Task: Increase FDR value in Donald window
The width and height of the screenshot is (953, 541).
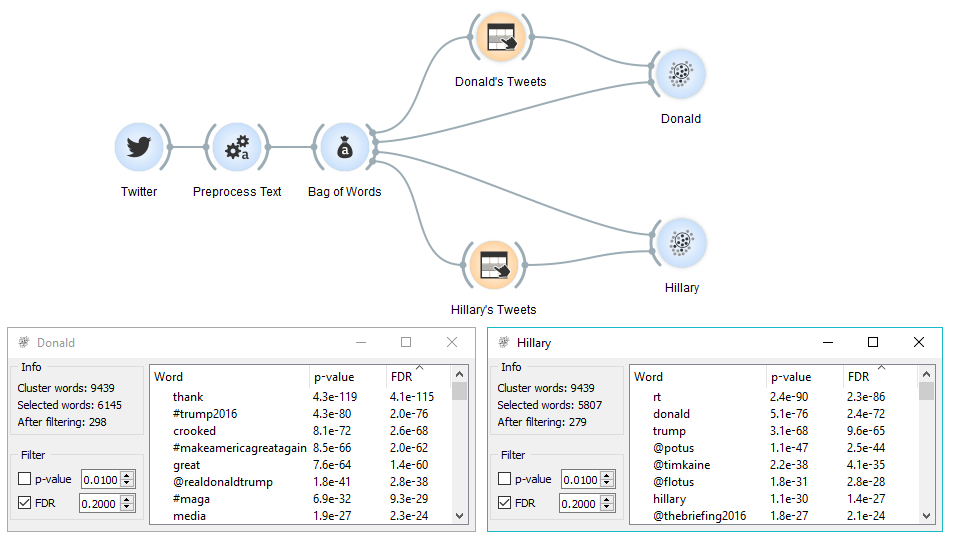Action: click(x=126, y=500)
